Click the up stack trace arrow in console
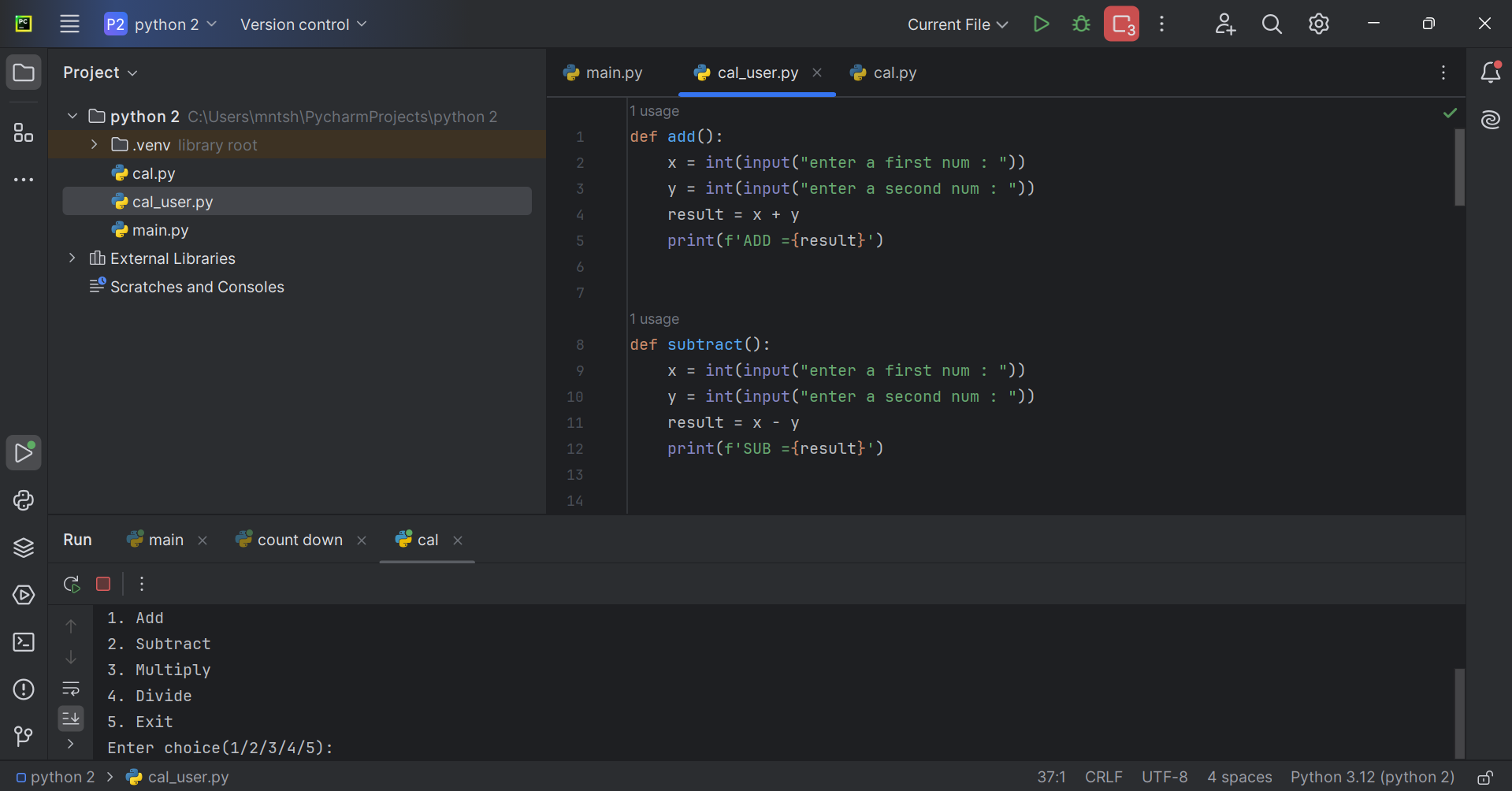Image resolution: width=1512 pixels, height=791 pixels. pos(71,626)
